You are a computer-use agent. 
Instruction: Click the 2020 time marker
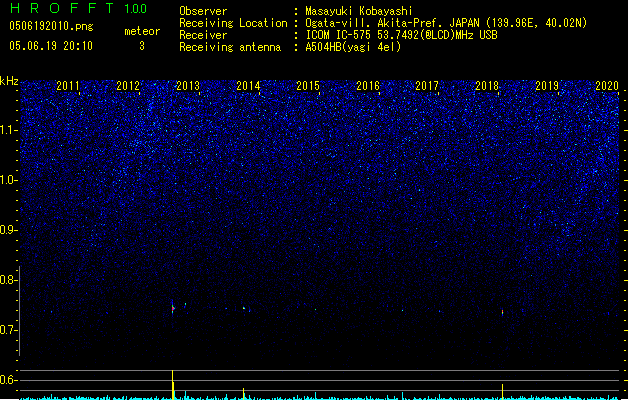(x=607, y=86)
